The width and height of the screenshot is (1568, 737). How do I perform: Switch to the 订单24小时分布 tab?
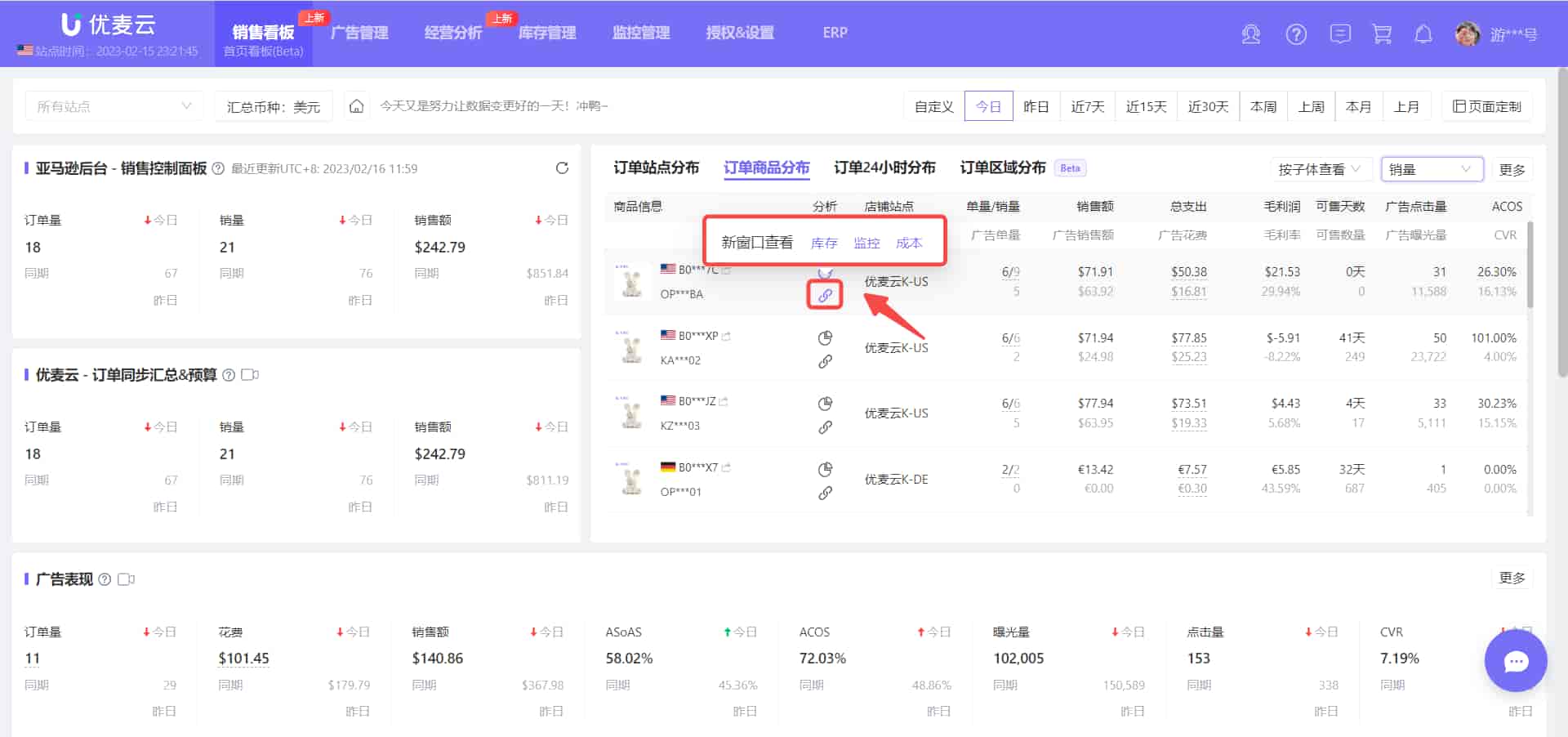point(884,167)
